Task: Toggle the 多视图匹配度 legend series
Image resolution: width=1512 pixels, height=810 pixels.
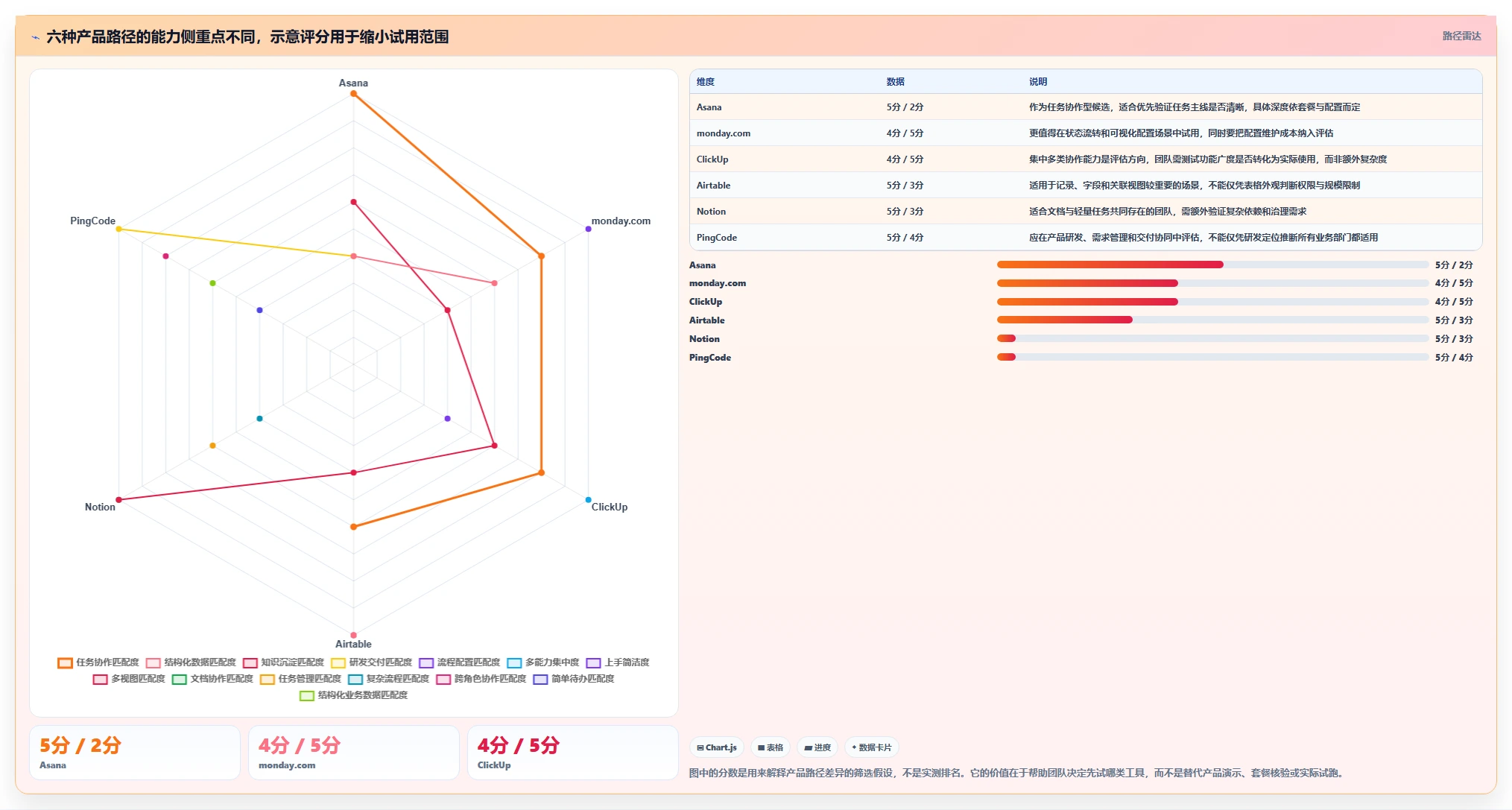Action: [129, 679]
